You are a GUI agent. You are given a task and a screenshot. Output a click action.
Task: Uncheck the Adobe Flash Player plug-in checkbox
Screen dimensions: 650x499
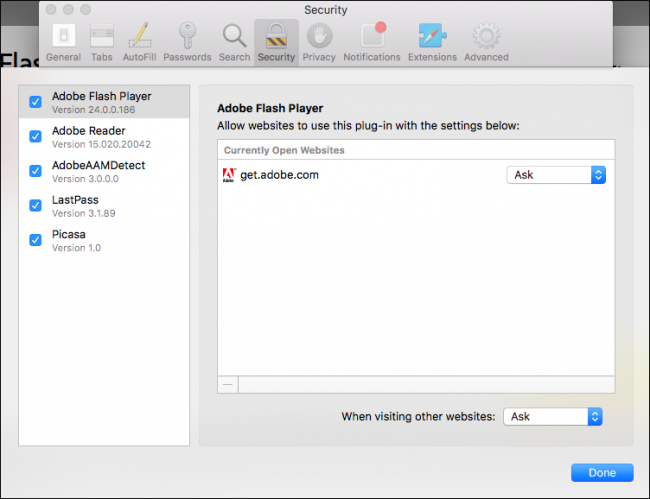36,102
